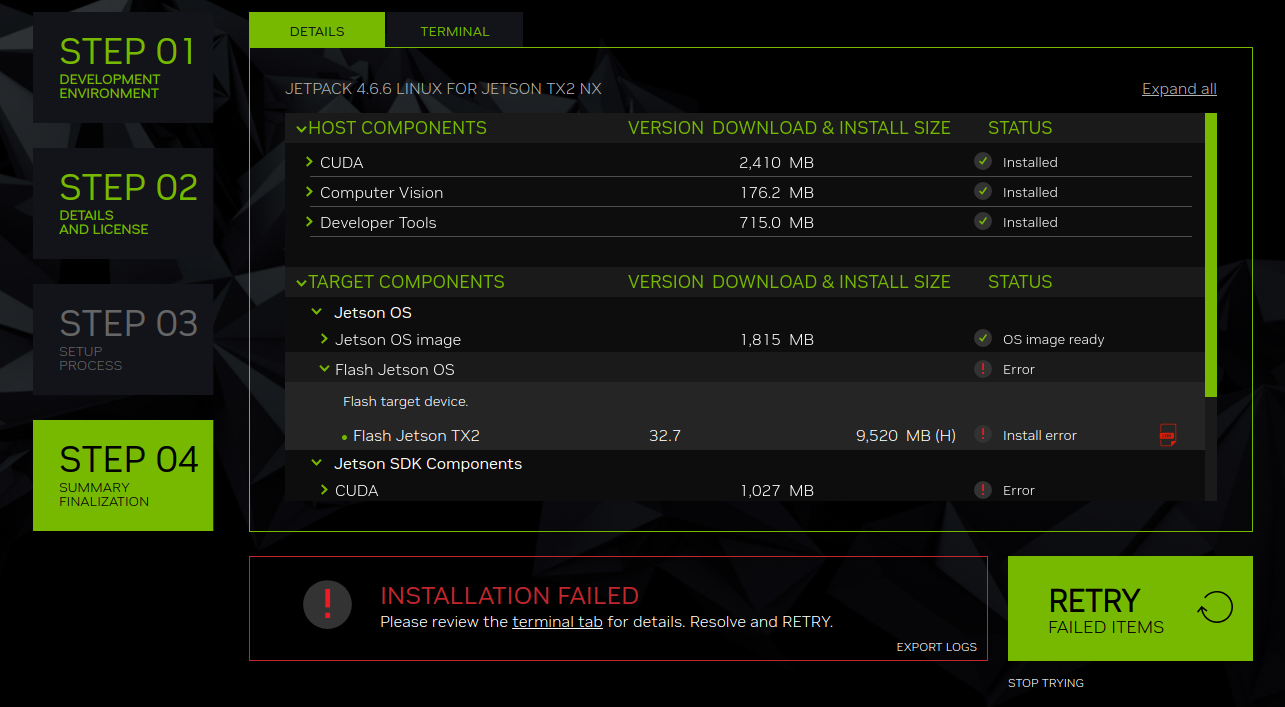Click the Computer Vision installed status icon
1285x707 pixels.
[x=983, y=191]
